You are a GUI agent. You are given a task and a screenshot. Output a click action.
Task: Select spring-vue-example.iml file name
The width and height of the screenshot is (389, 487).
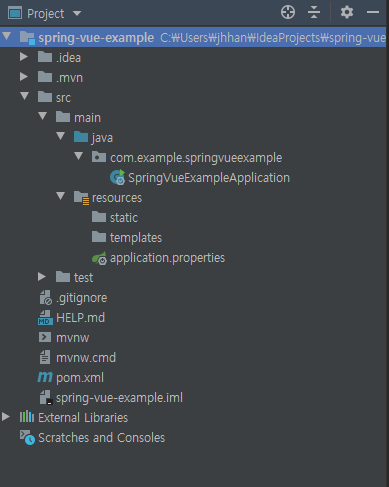[119, 398]
